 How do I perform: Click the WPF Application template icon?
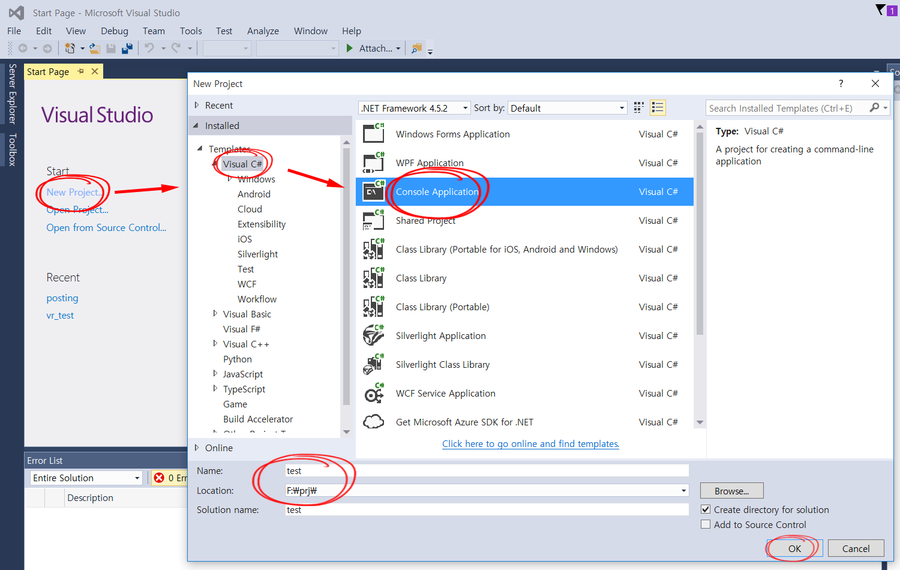374,162
